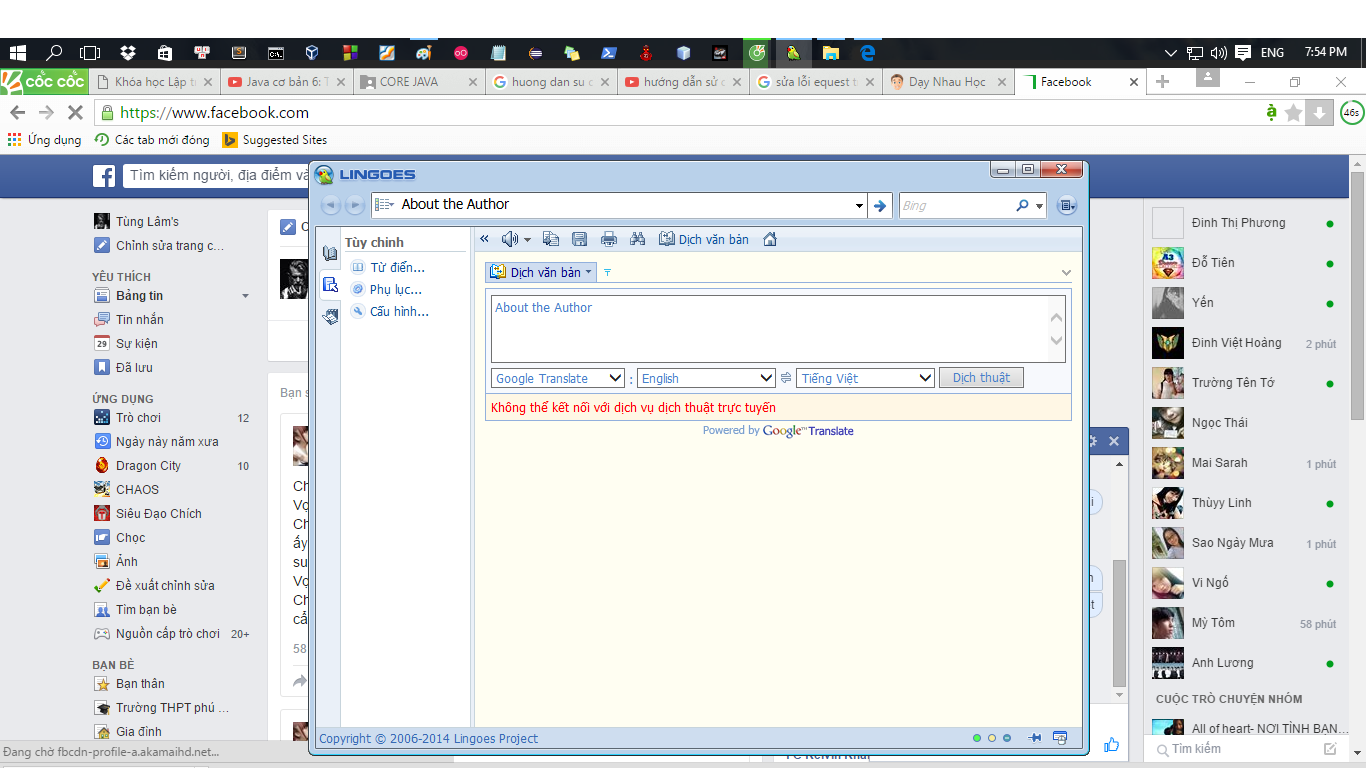Click Dịch văn bản in Lingoes toolbar
The width and height of the screenshot is (1366, 768).
[704, 239]
